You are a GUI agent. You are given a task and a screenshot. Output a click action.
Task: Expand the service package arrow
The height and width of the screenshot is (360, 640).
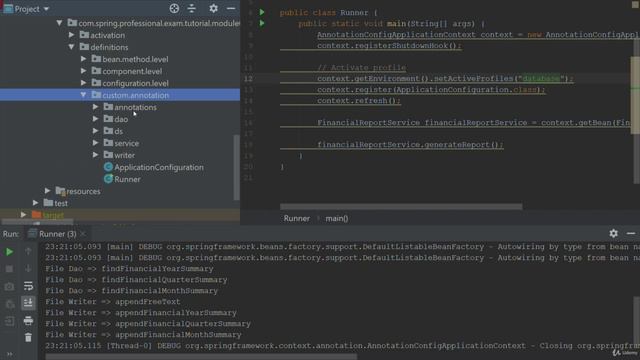95,143
